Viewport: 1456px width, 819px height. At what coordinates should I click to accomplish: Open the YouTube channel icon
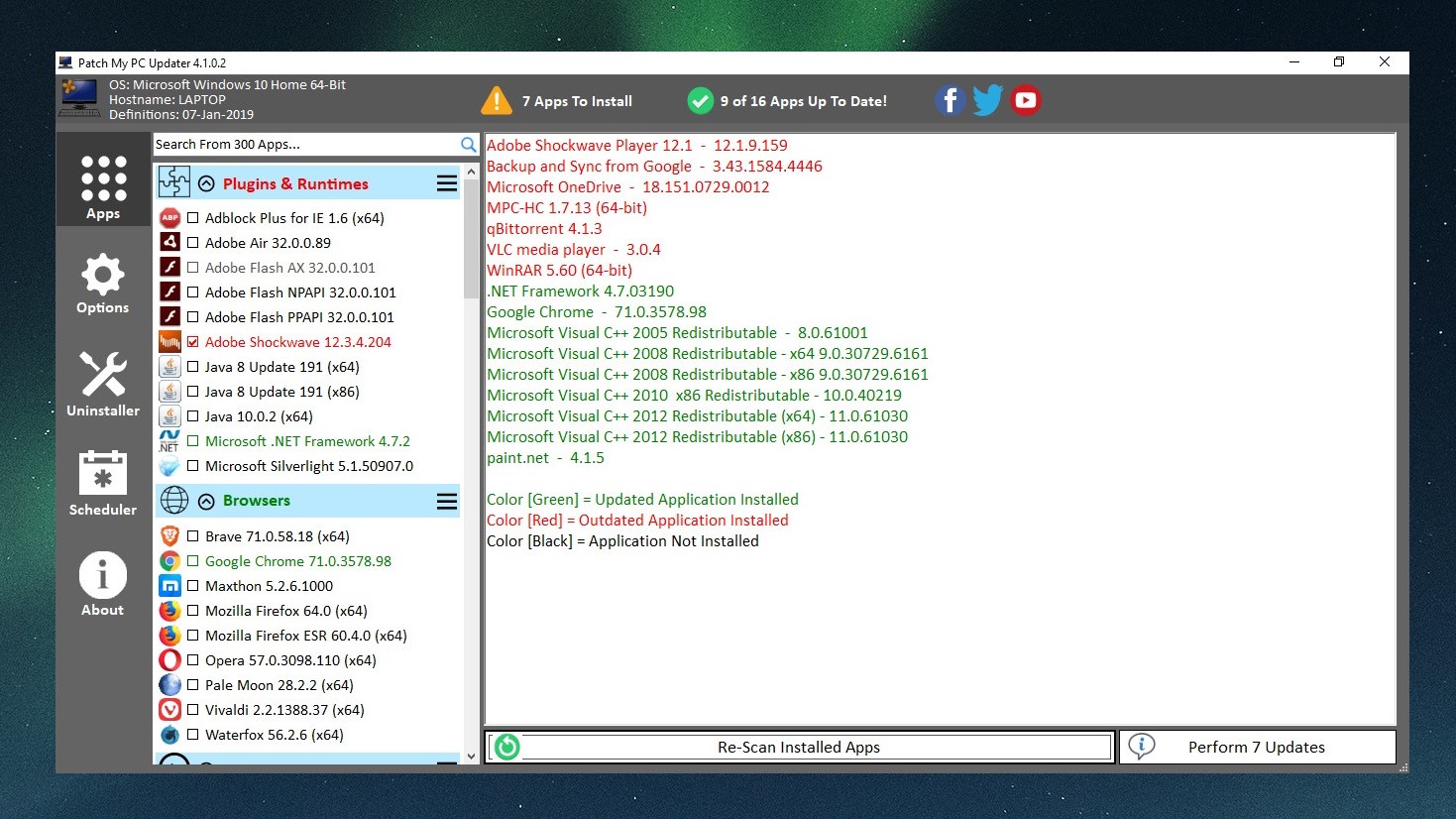click(1026, 100)
